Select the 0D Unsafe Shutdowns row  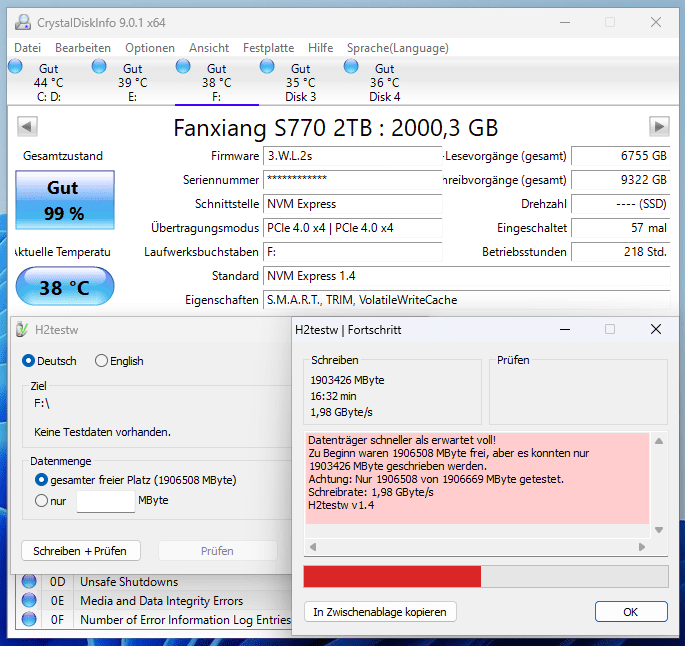pyautogui.click(x=153, y=582)
